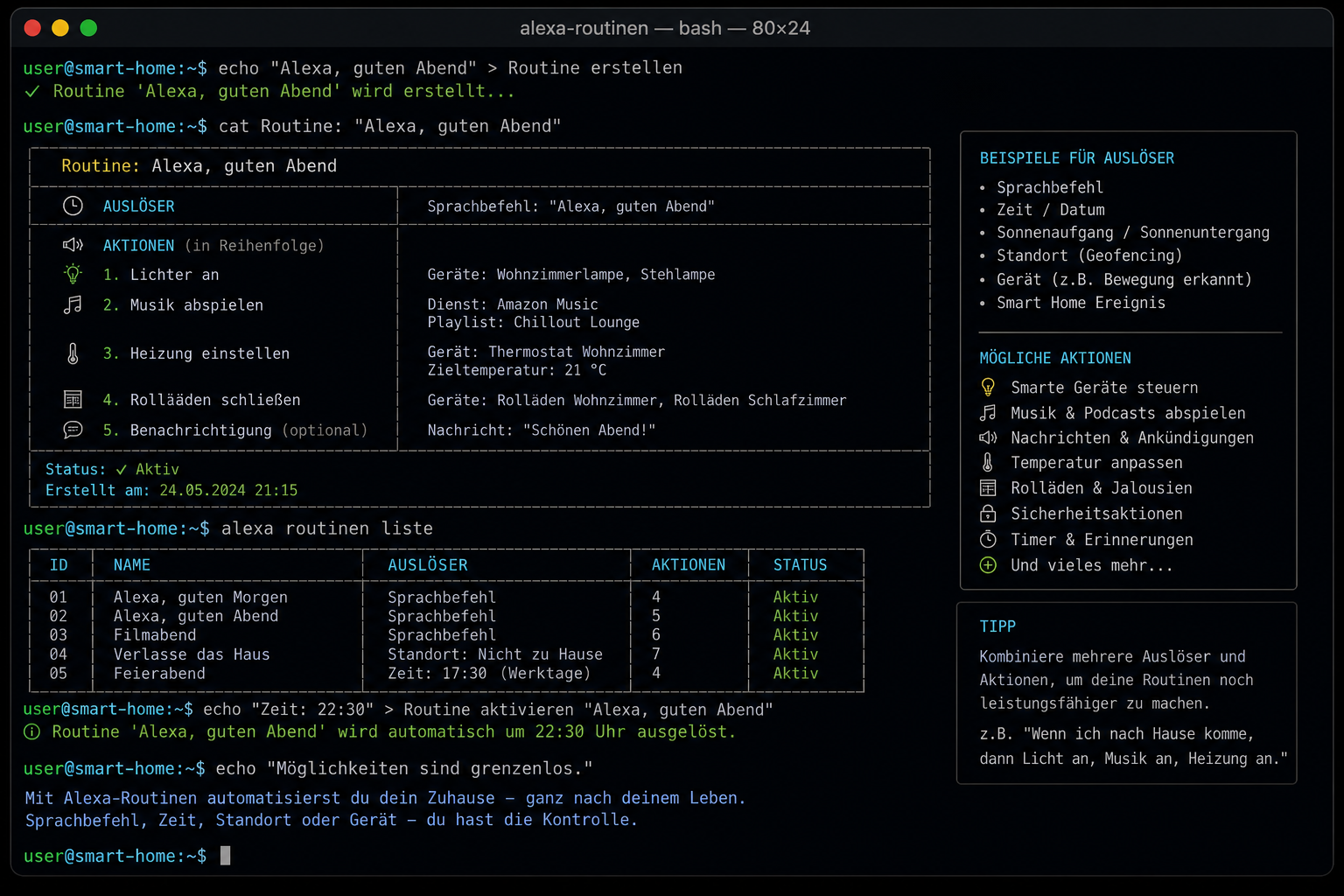Click the speaker icon for Nachrichten & Ankündigungen
Viewport: 1344px width, 896px height.
point(988,437)
